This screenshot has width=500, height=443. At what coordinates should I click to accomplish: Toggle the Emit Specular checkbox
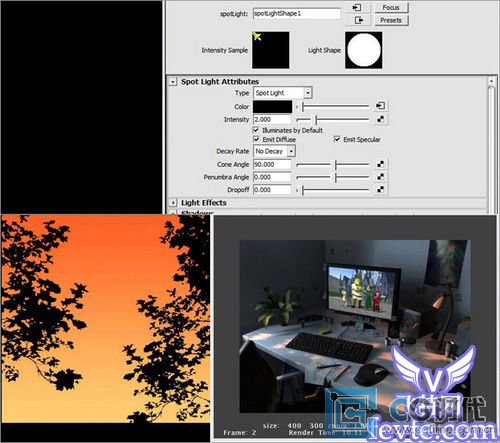[337, 139]
